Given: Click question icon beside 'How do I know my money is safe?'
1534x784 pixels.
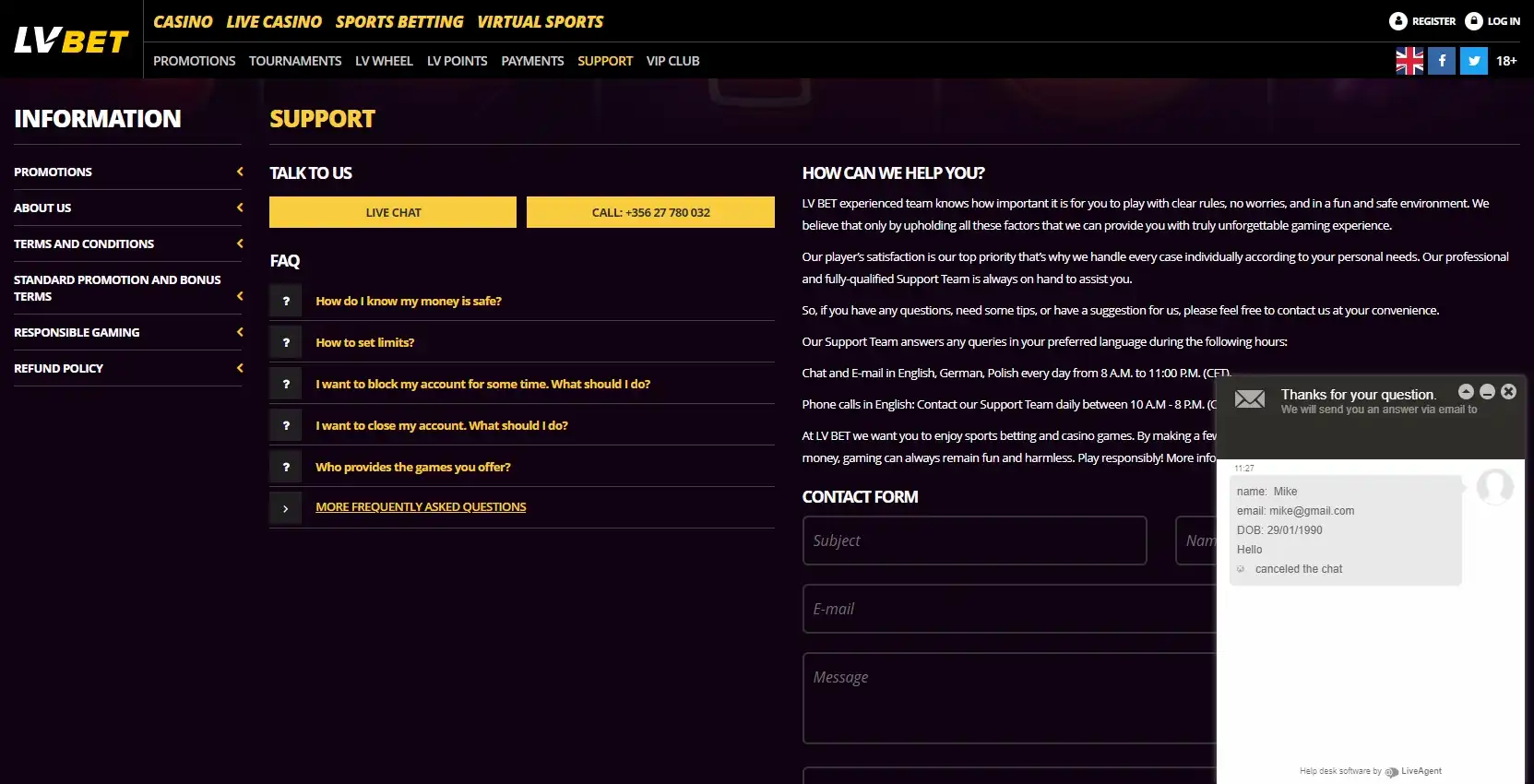Looking at the screenshot, I should pyautogui.click(x=286, y=301).
